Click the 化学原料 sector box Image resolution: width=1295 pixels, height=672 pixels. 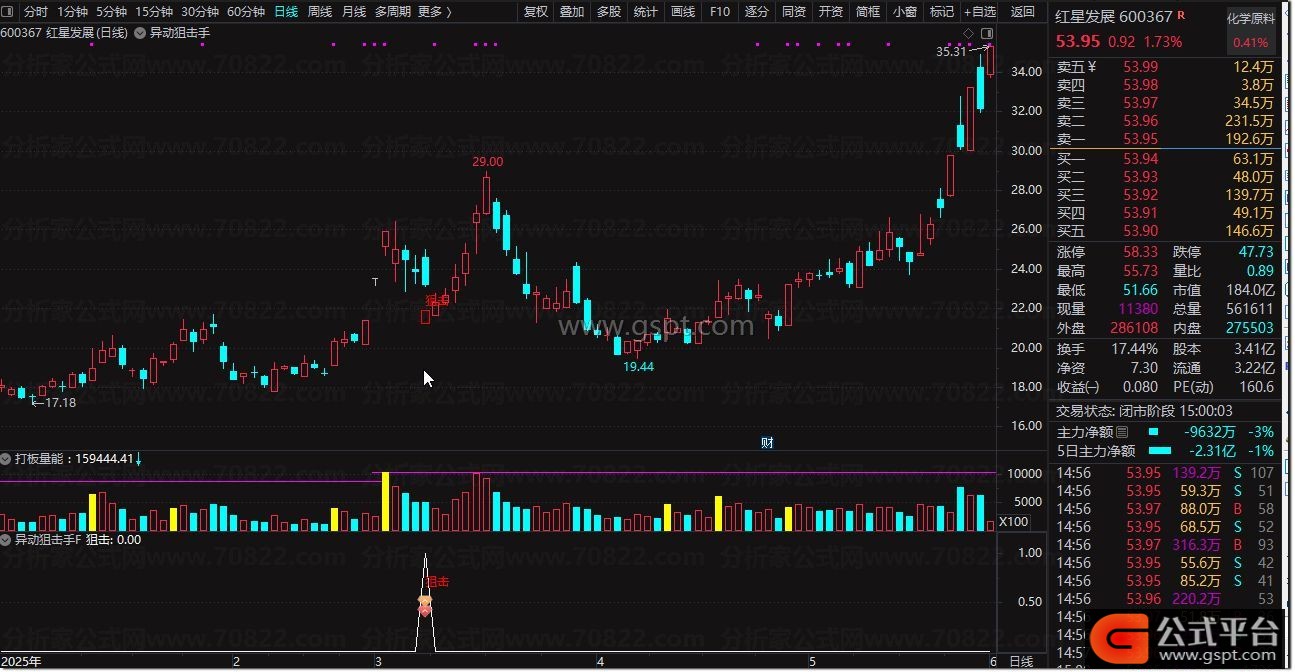[1251, 19]
